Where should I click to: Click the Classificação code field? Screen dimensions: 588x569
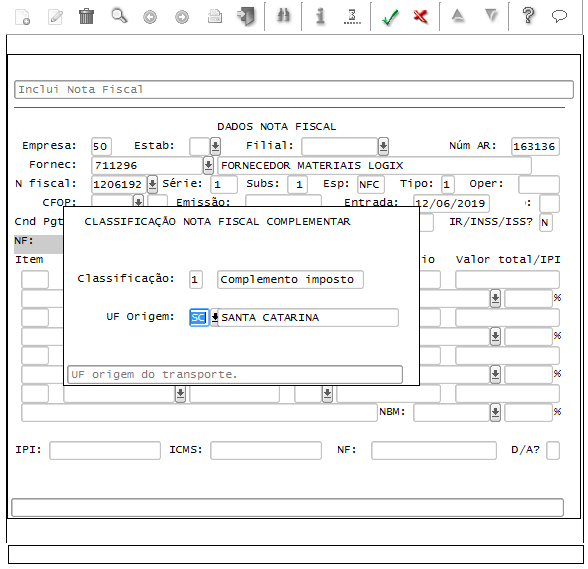[196, 279]
